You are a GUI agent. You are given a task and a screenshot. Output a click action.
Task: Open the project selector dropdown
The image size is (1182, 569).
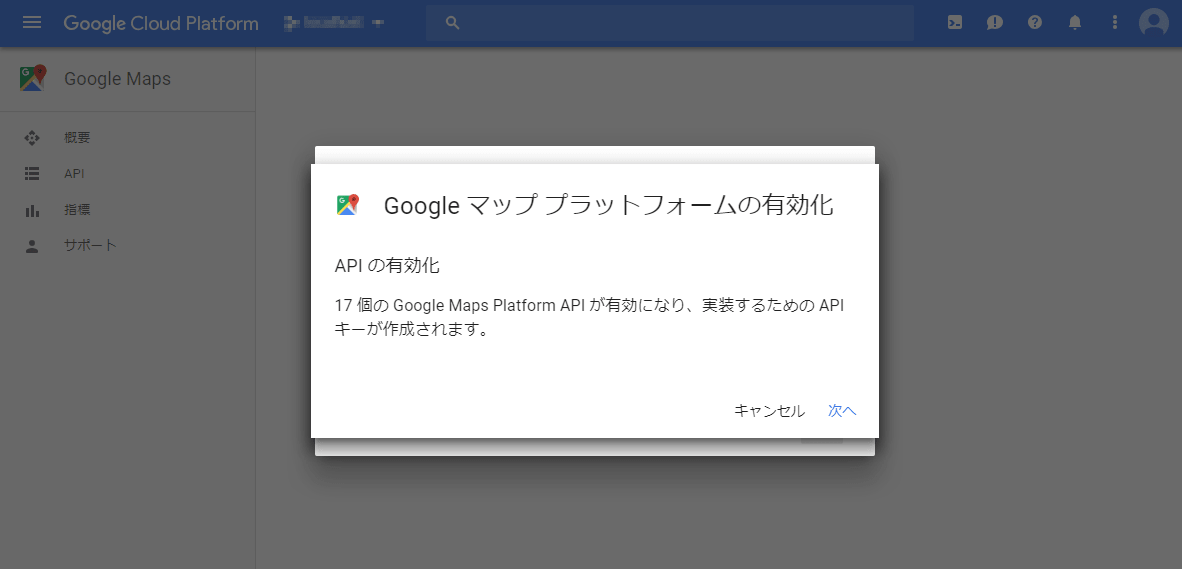click(334, 23)
